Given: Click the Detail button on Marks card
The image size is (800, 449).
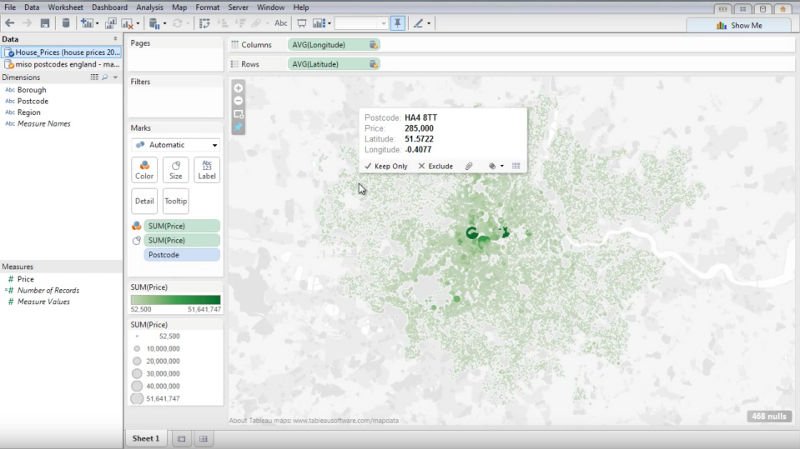Looking at the screenshot, I should 144,201.
